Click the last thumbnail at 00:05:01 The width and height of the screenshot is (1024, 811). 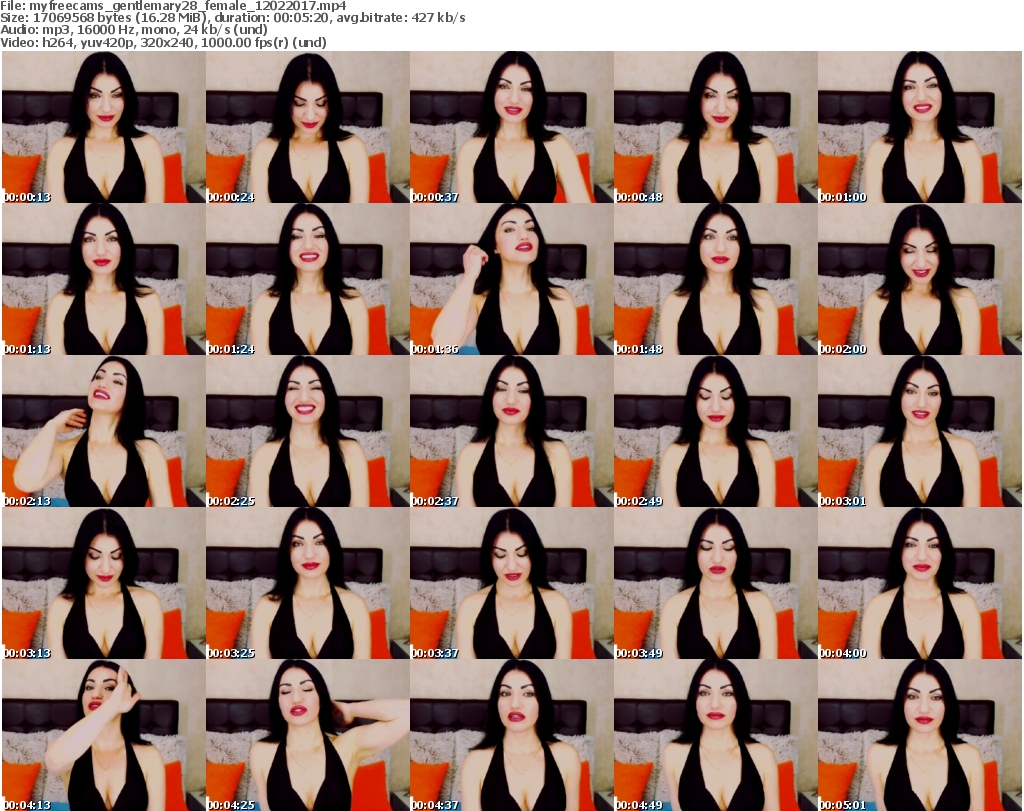(x=920, y=735)
